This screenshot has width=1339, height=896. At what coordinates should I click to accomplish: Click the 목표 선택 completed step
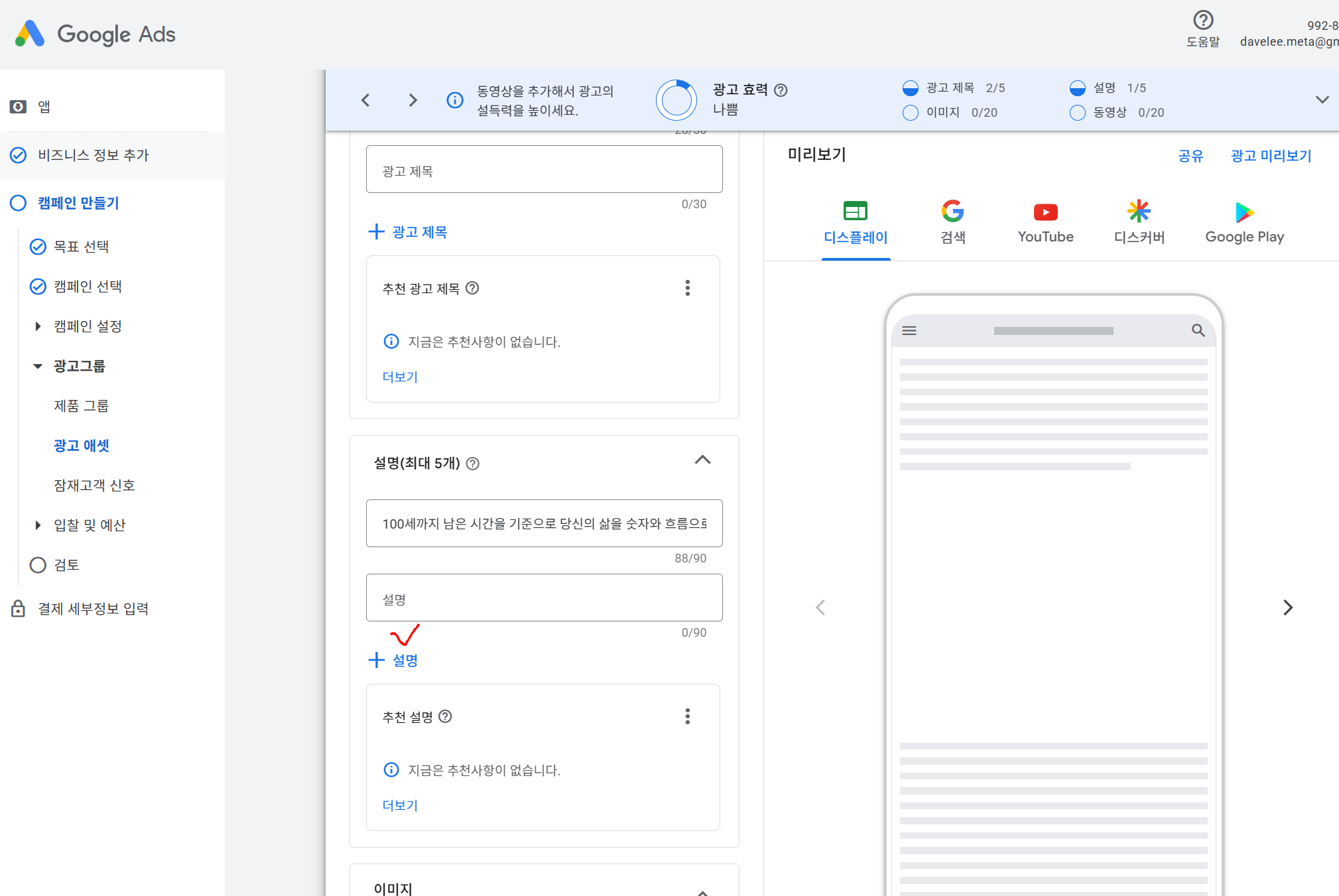[x=81, y=247]
